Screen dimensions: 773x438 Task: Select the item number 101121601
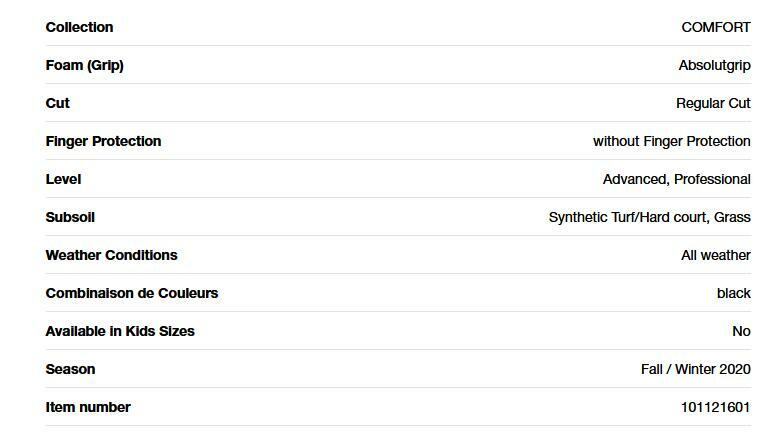click(715, 407)
